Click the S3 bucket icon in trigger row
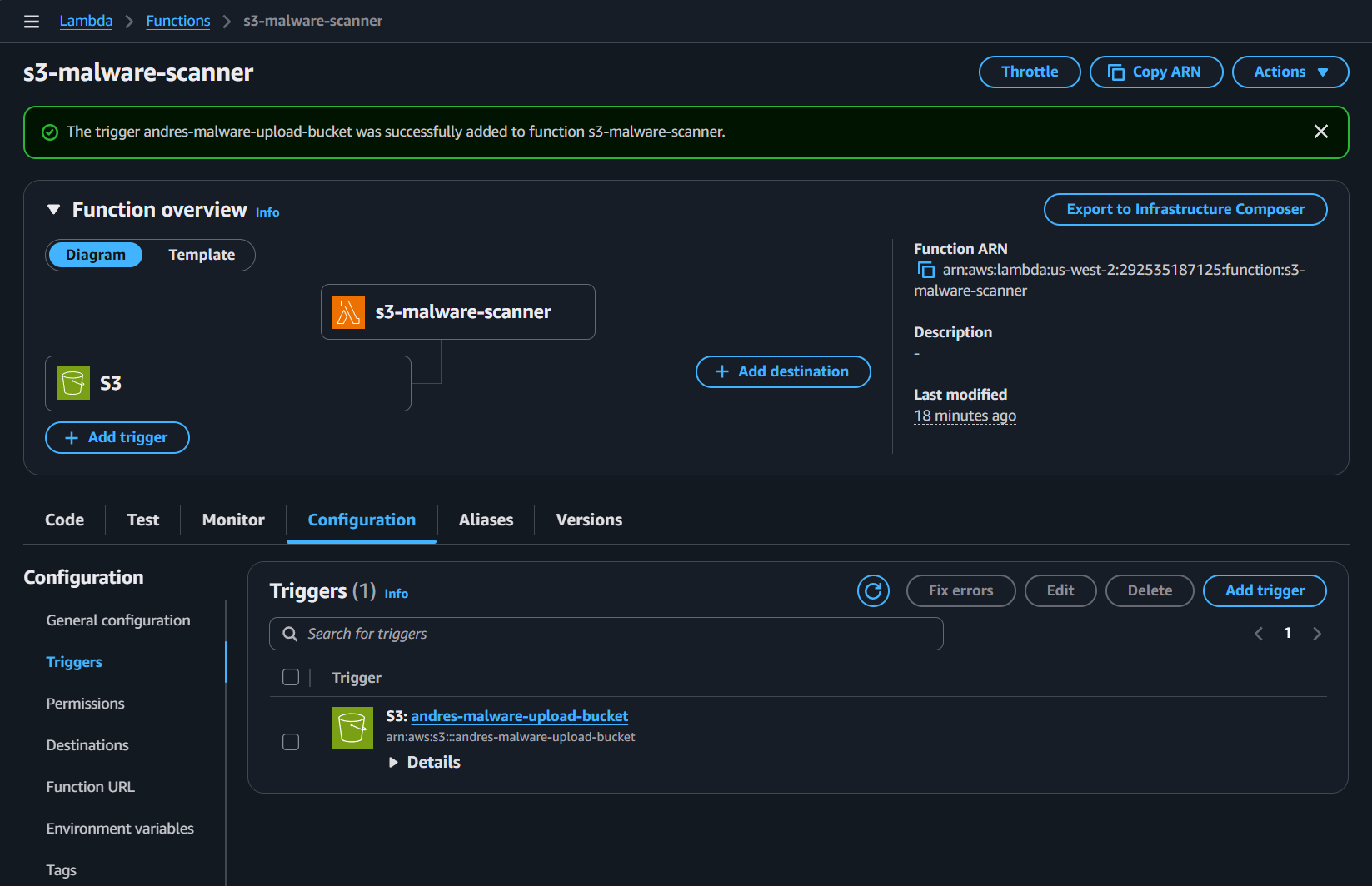 point(352,728)
